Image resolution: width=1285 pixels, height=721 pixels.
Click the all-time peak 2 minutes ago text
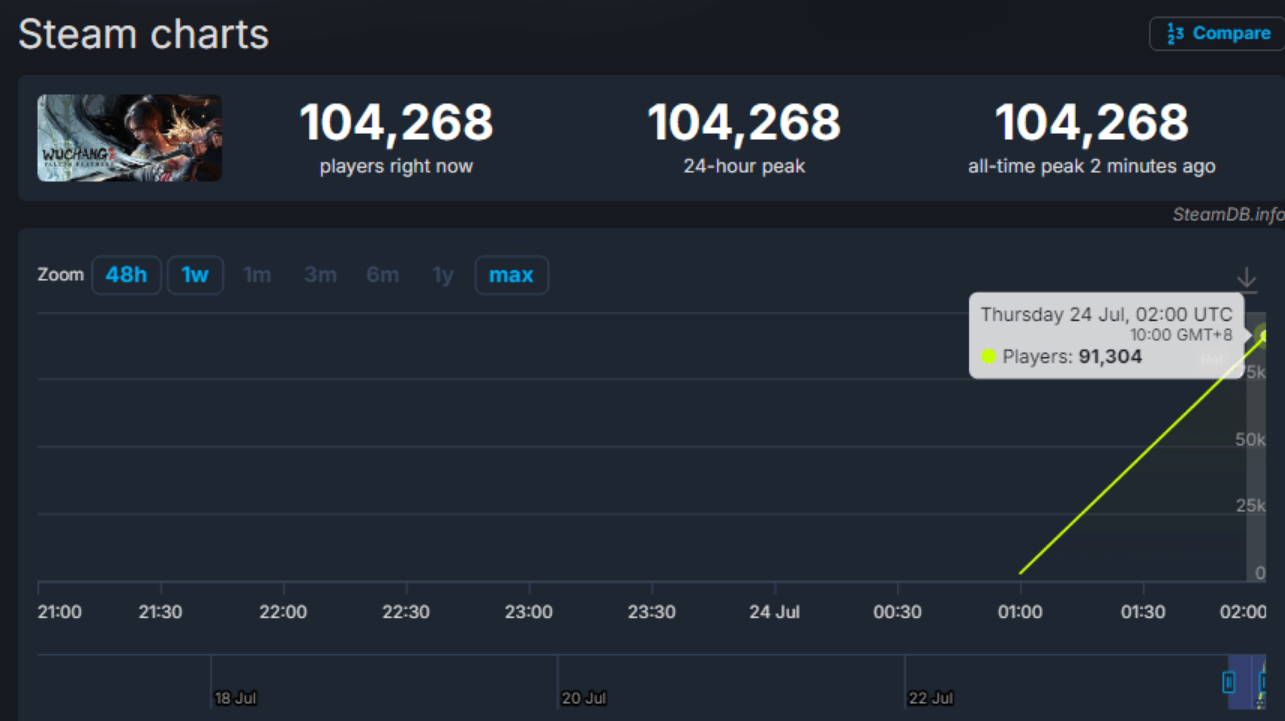point(1092,167)
